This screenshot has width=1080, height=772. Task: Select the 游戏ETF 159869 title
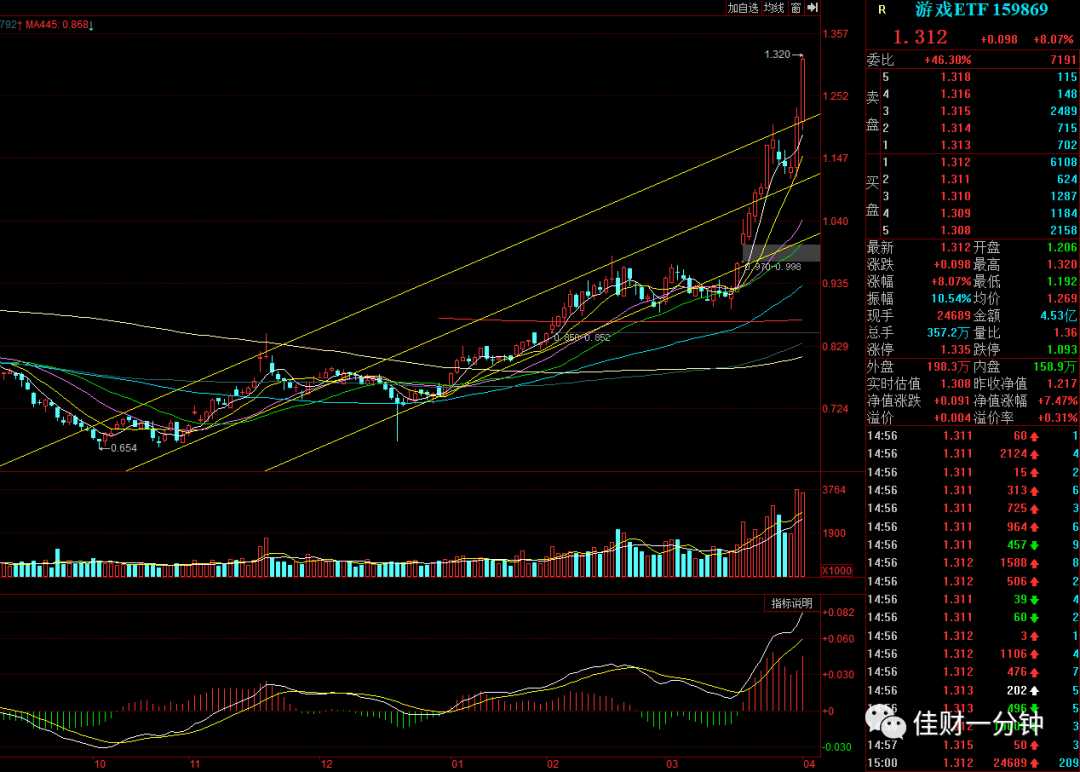[x=981, y=10]
